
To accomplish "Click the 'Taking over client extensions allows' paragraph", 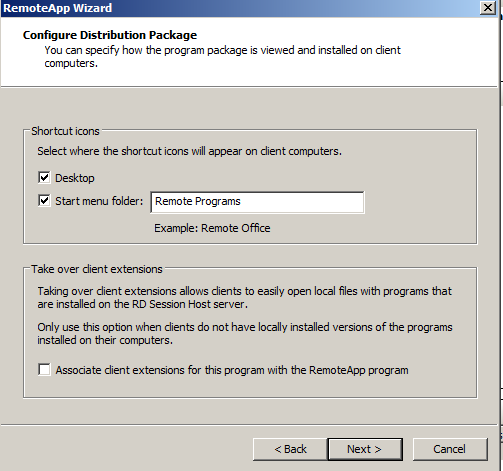I will click(244, 297).
